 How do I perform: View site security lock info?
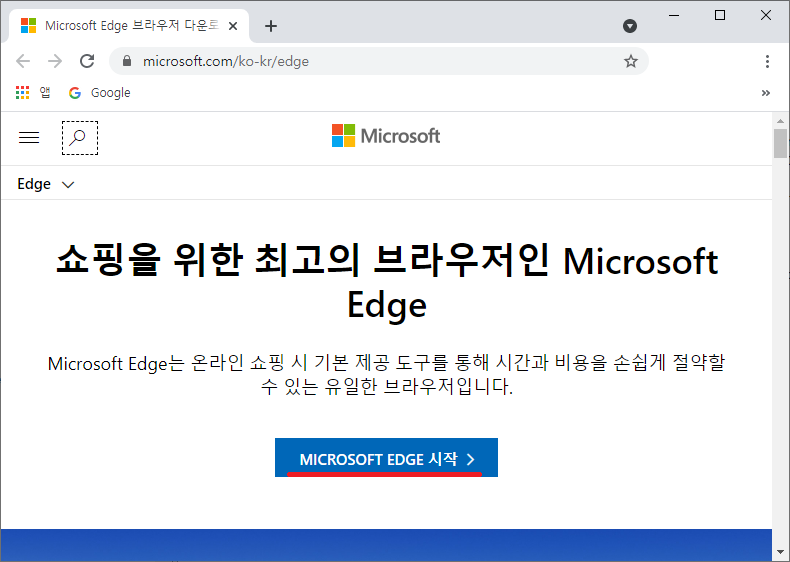point(127,61)
